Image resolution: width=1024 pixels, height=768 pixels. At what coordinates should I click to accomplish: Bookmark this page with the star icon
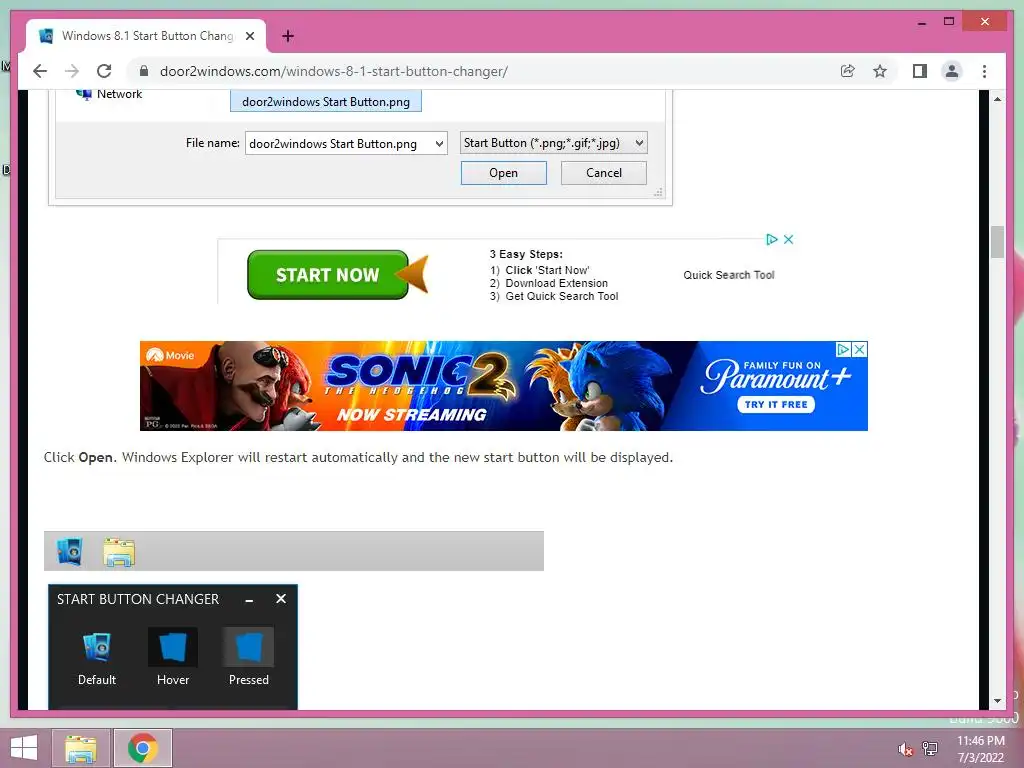pyautogui.click(x=880, y=71)
